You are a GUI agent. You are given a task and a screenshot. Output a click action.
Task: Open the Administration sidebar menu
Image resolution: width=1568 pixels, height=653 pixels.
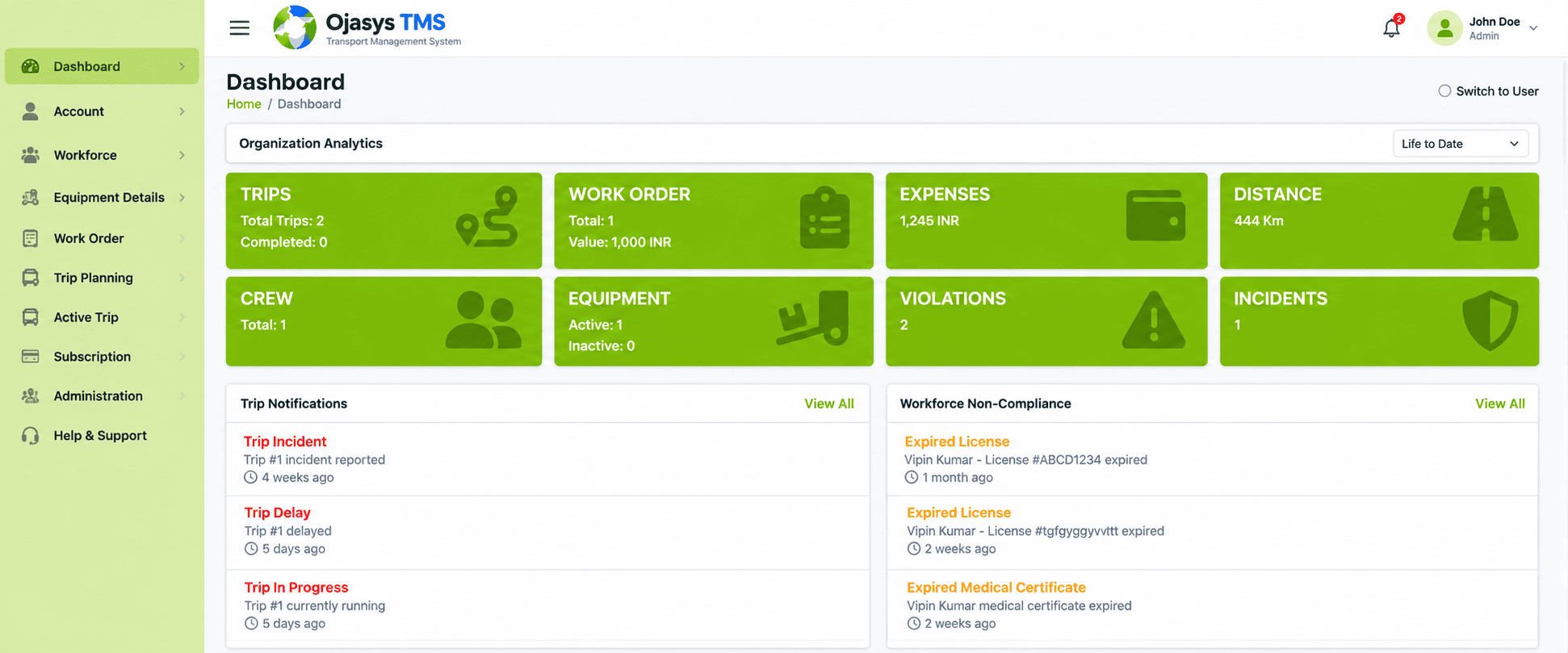[102, 396]
